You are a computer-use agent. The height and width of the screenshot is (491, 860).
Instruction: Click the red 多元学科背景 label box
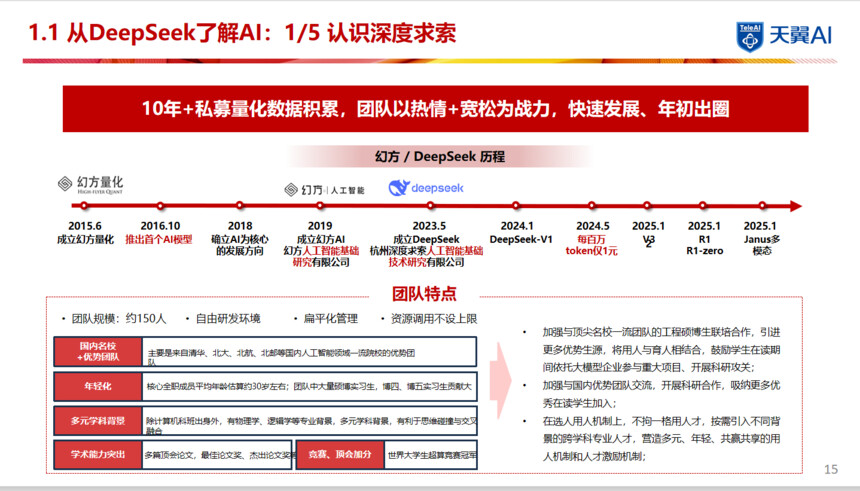pyautogui.click(x=98, y=421)
